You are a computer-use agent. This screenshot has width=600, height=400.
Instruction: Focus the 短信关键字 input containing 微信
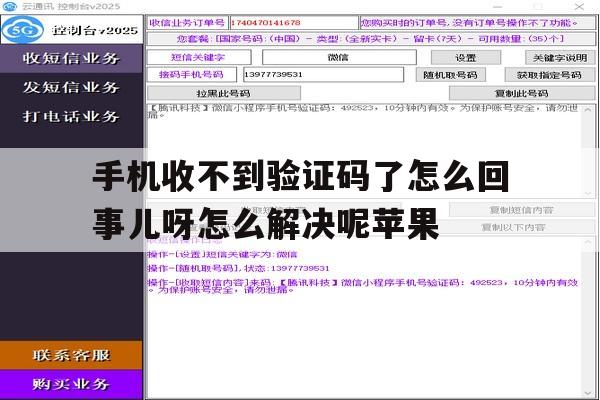[x=339, y=57]
